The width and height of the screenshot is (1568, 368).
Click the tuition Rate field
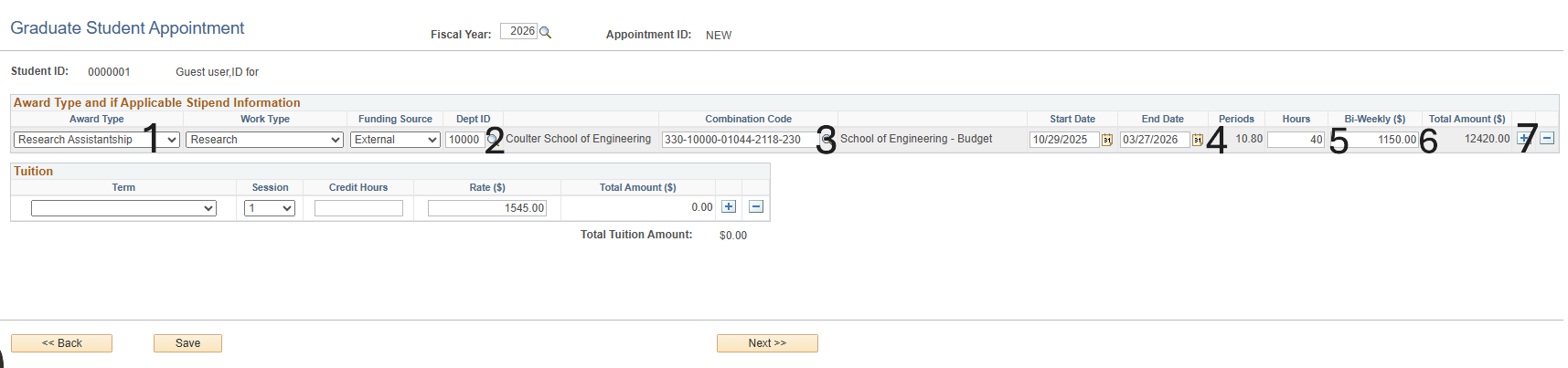(487, 208)
